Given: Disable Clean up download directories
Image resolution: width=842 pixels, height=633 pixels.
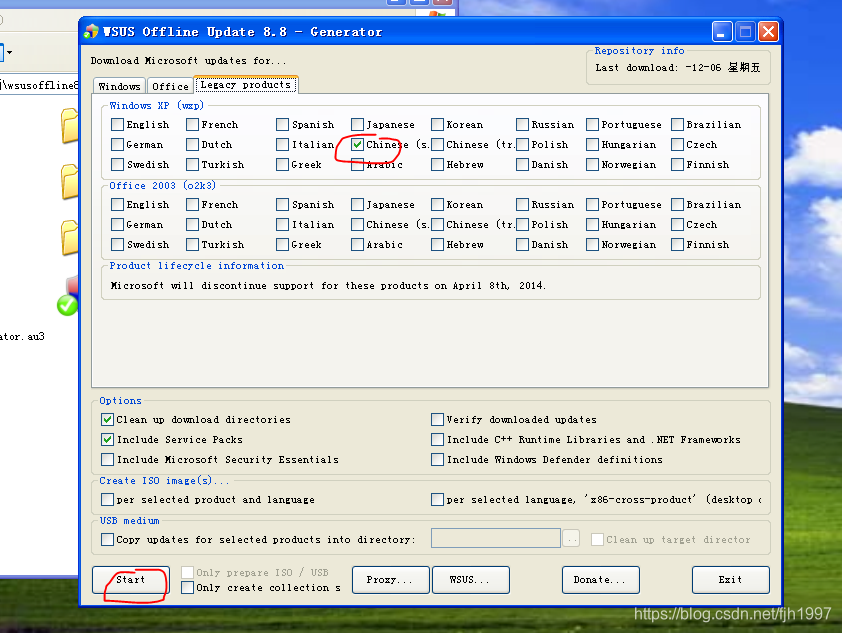Looking at the screenshot, I should point(107,419).
